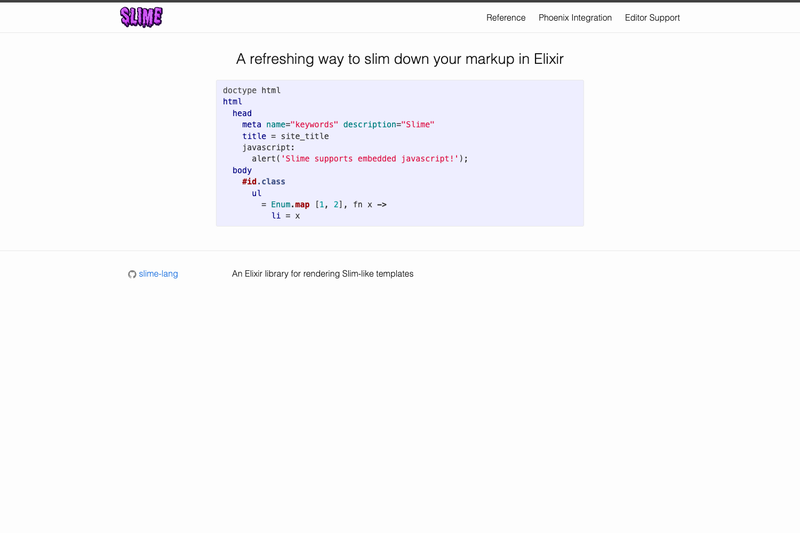This screenshot has height=533, width=800.
Task: Click the 'meta name="keywords"' code line
Action: [x=338, y=124]
